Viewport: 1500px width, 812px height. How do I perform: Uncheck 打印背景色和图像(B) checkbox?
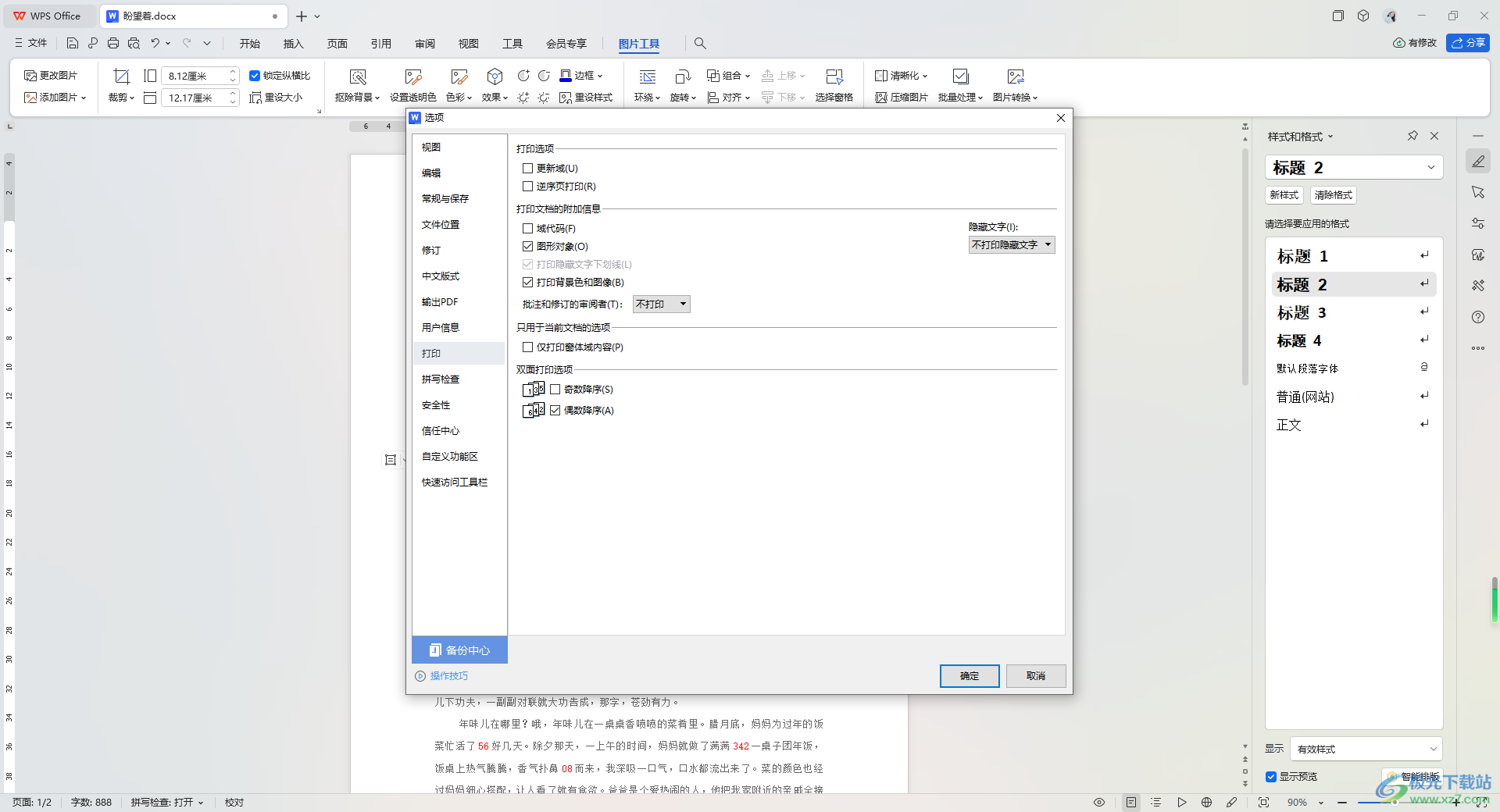point(528,283)
